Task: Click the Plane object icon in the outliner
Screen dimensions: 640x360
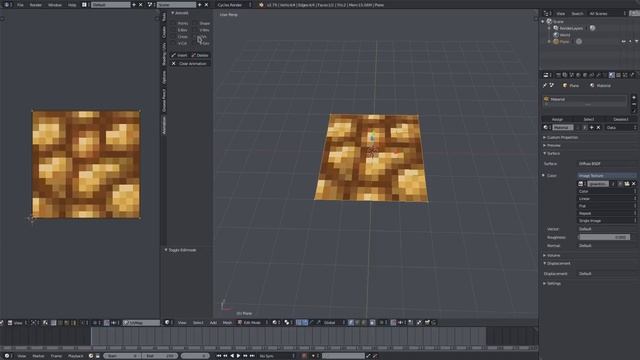Action: click(556, 42)
